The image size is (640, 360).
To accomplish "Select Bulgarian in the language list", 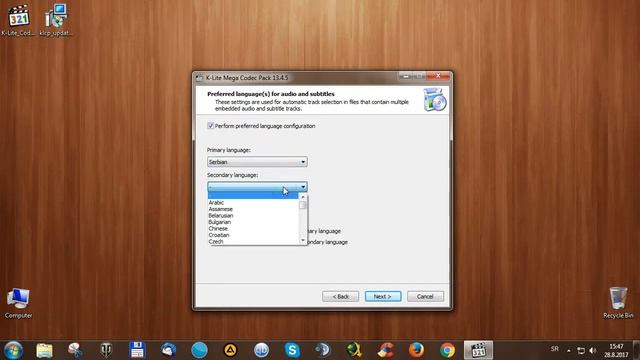I will [253, 222].
